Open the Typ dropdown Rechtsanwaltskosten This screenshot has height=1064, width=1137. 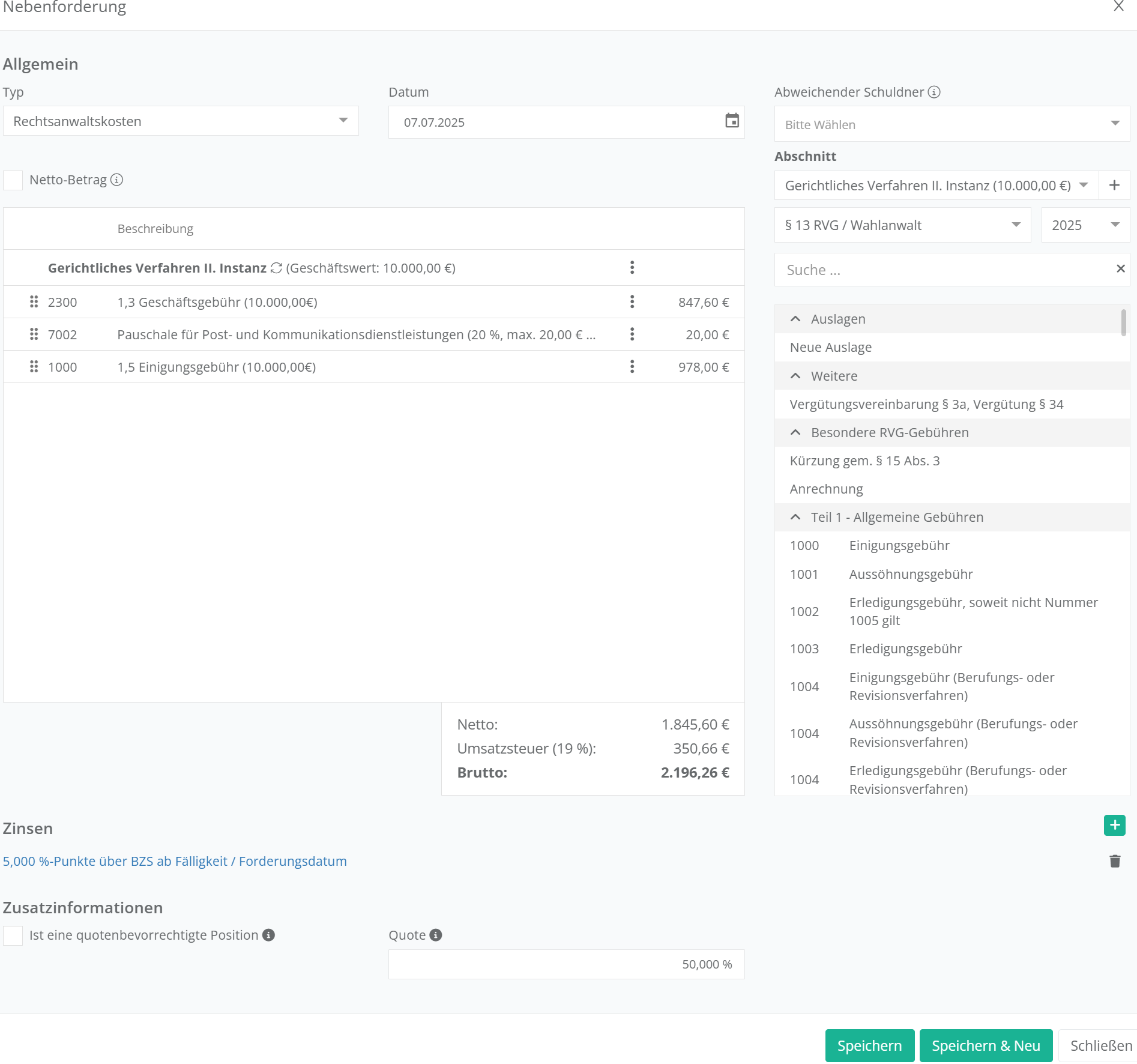[180, 121]
